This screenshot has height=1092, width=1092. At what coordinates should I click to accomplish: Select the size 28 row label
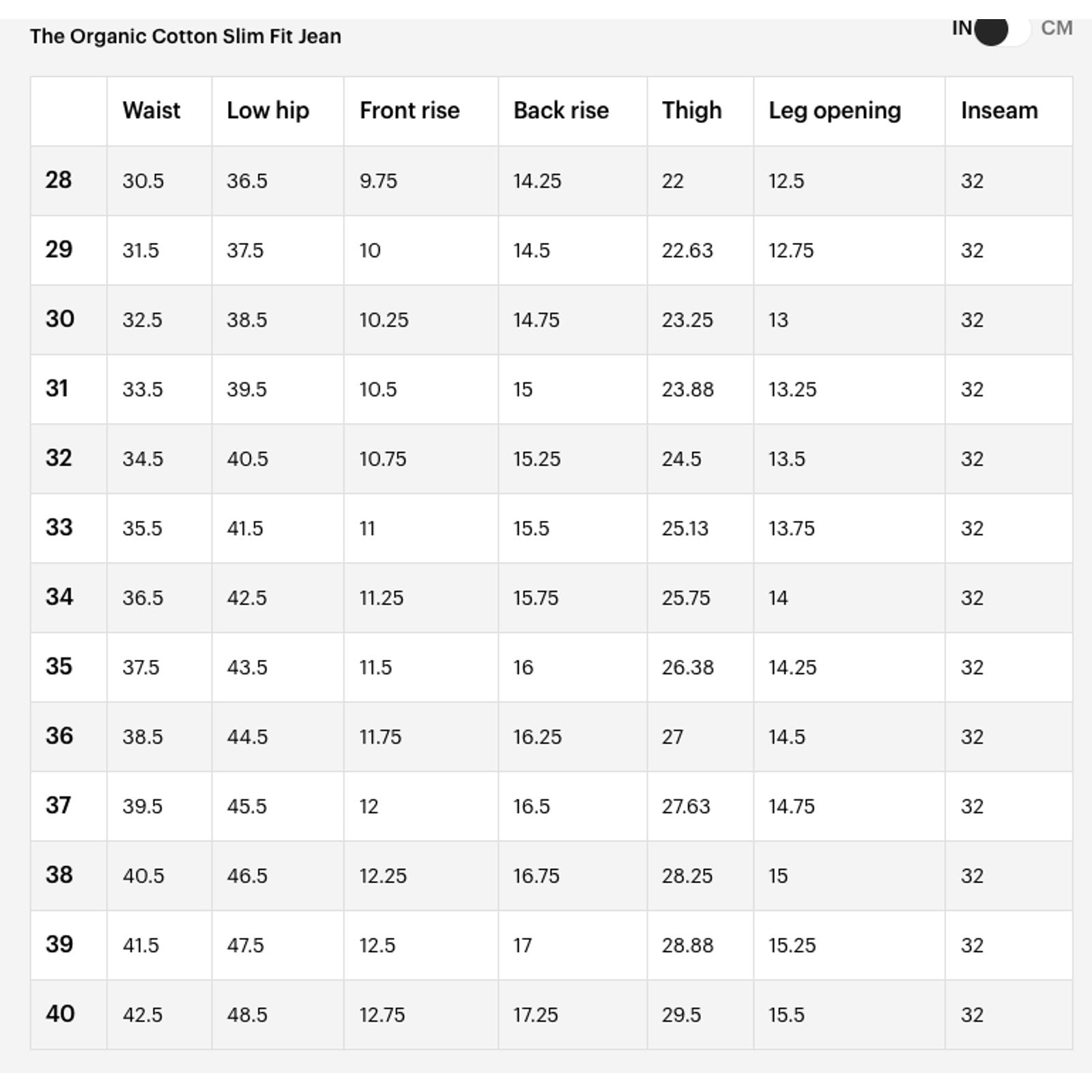59,180
